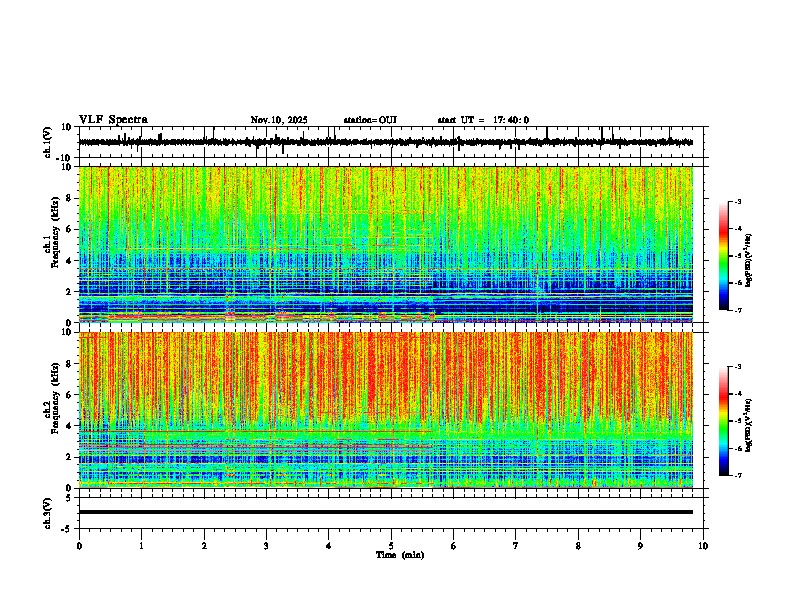Click the "4" kHz tick on ch.1 spectrogram
Screen dimensions: 792x612
click(x=69, y=261)
